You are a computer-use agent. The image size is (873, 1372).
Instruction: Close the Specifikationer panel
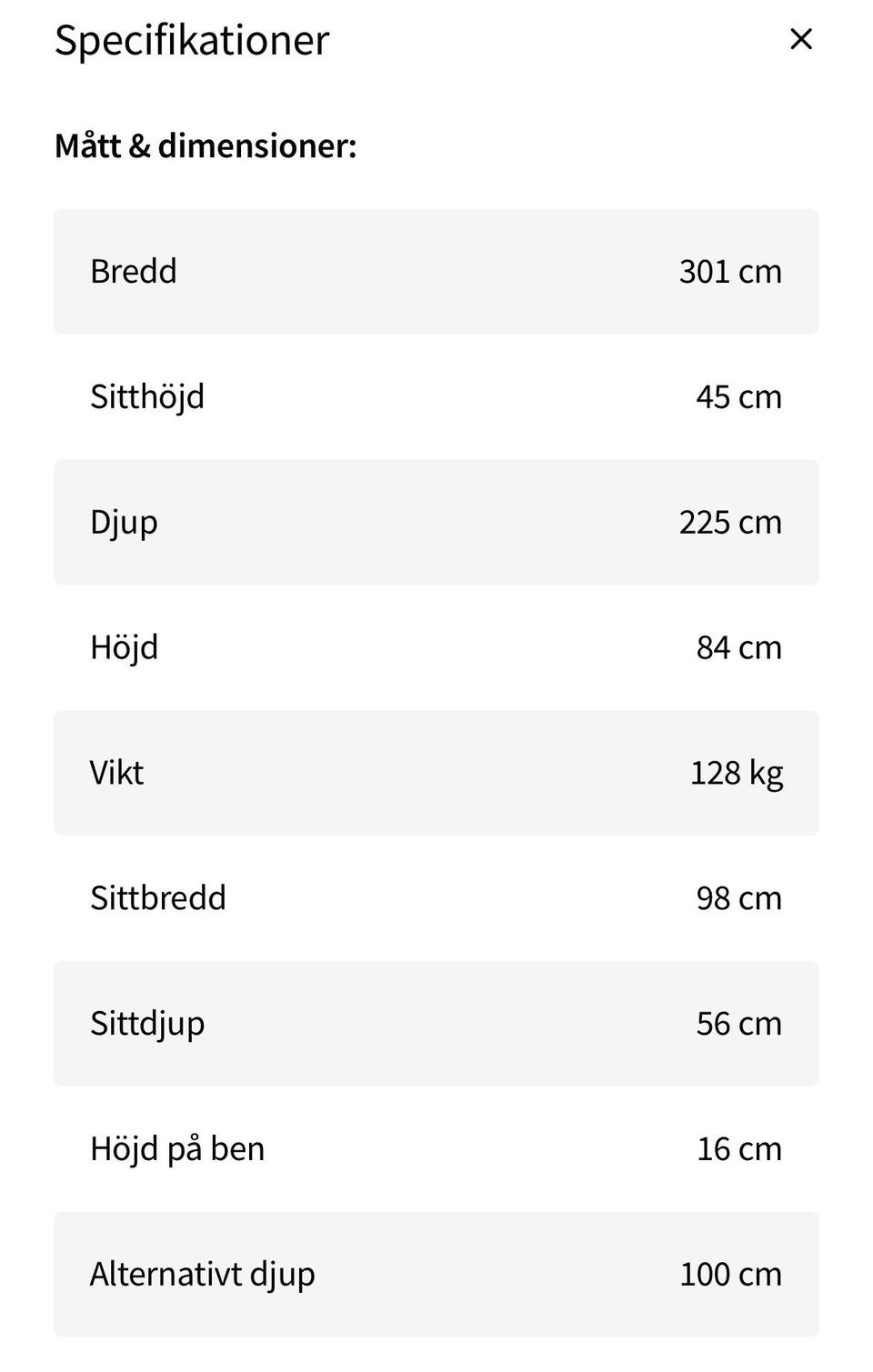[800, 39]
